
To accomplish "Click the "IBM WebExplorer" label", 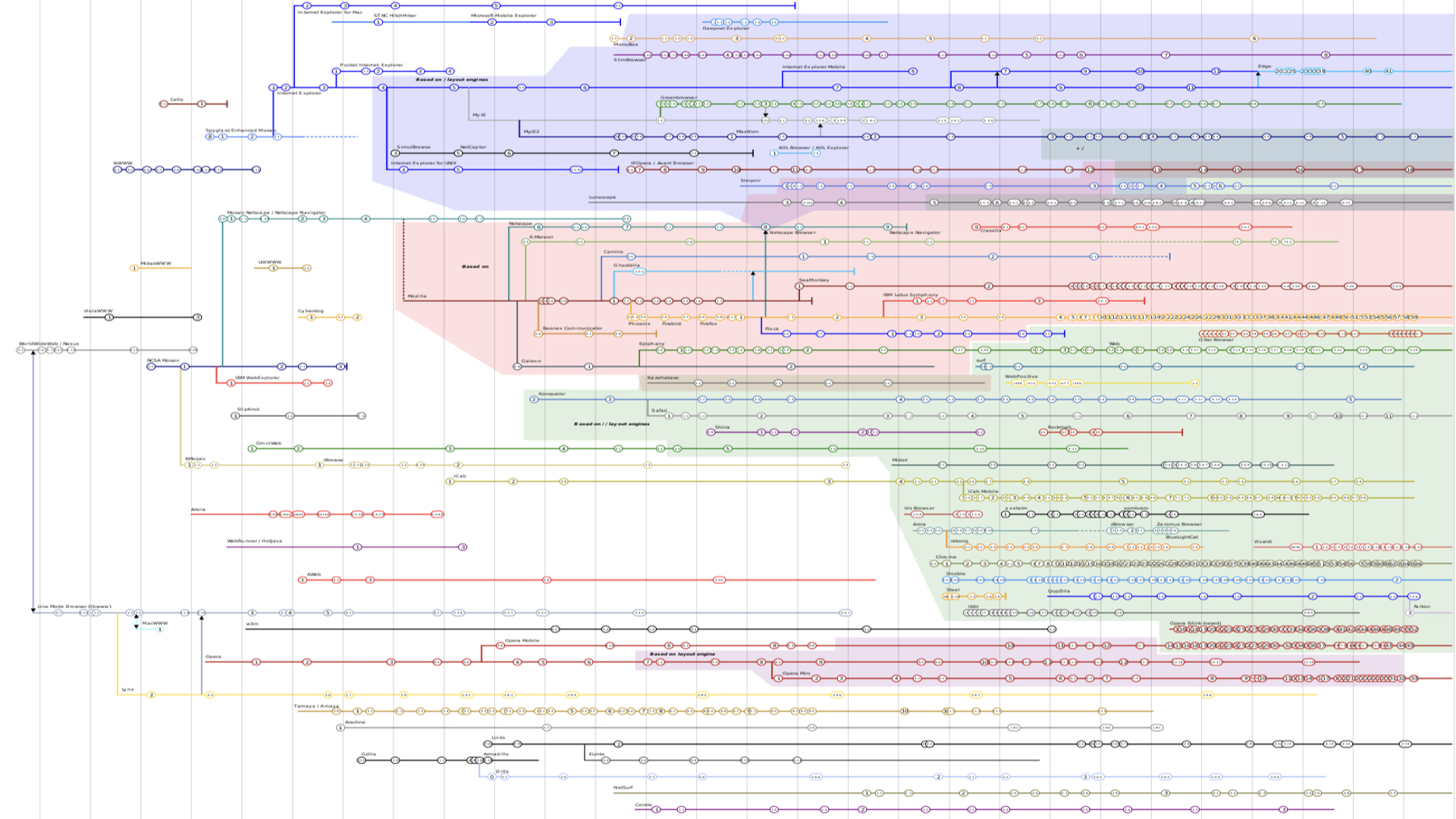I will pyautogui.click(x=257, y=378).
